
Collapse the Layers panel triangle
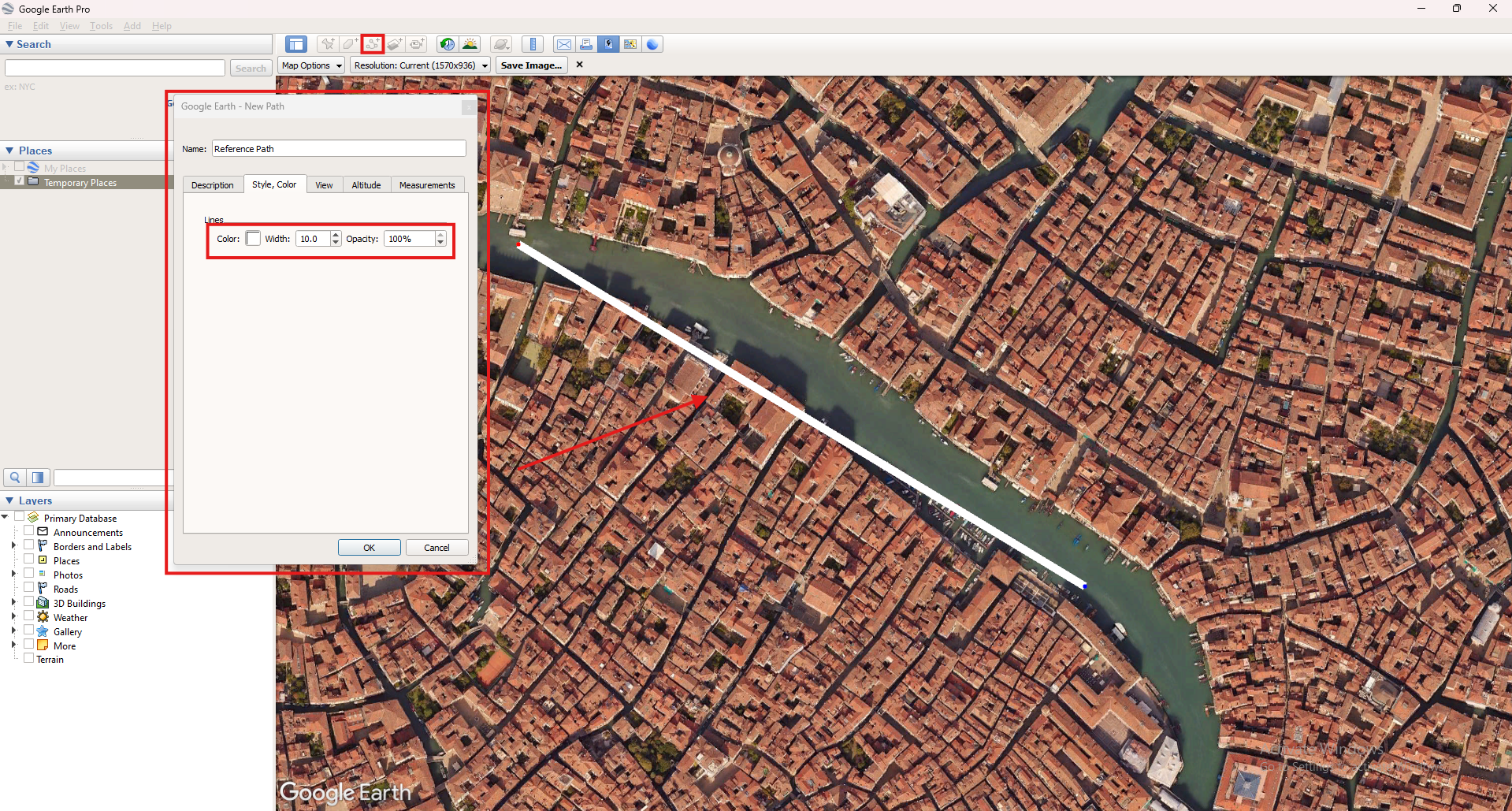[9, 500]
